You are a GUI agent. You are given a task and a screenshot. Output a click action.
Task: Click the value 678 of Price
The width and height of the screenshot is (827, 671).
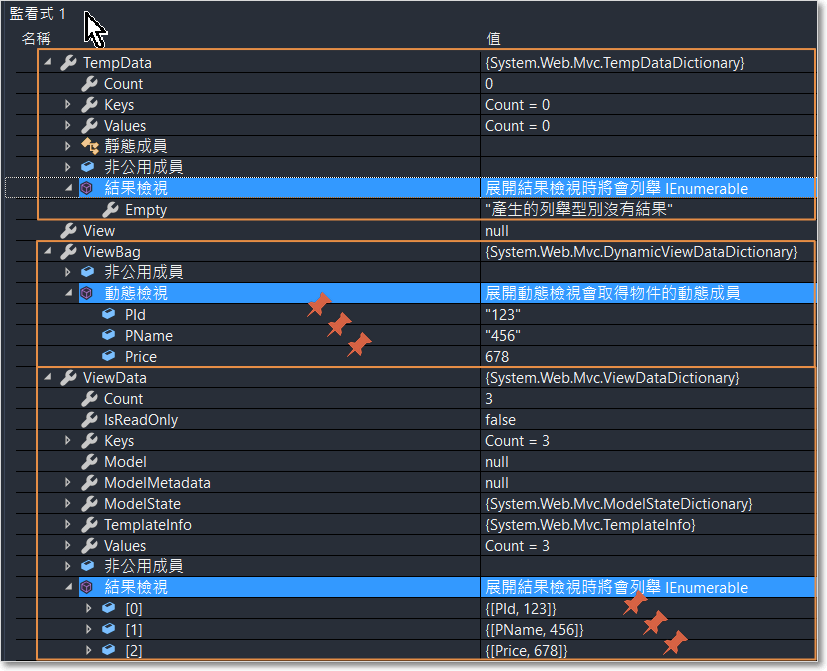497,357
